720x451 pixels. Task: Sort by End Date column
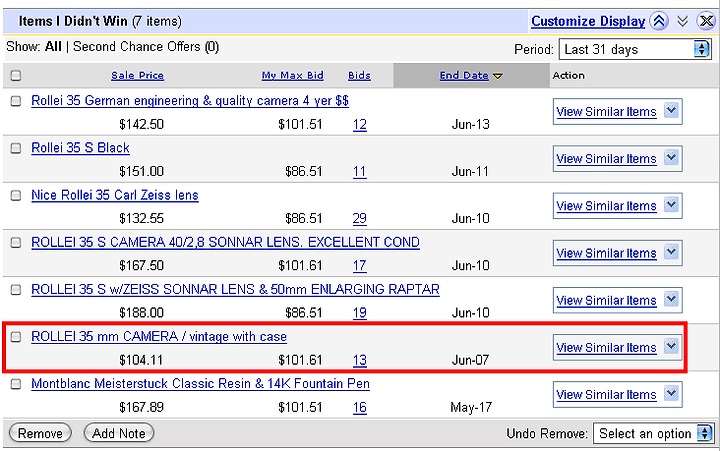pos(464,75)
